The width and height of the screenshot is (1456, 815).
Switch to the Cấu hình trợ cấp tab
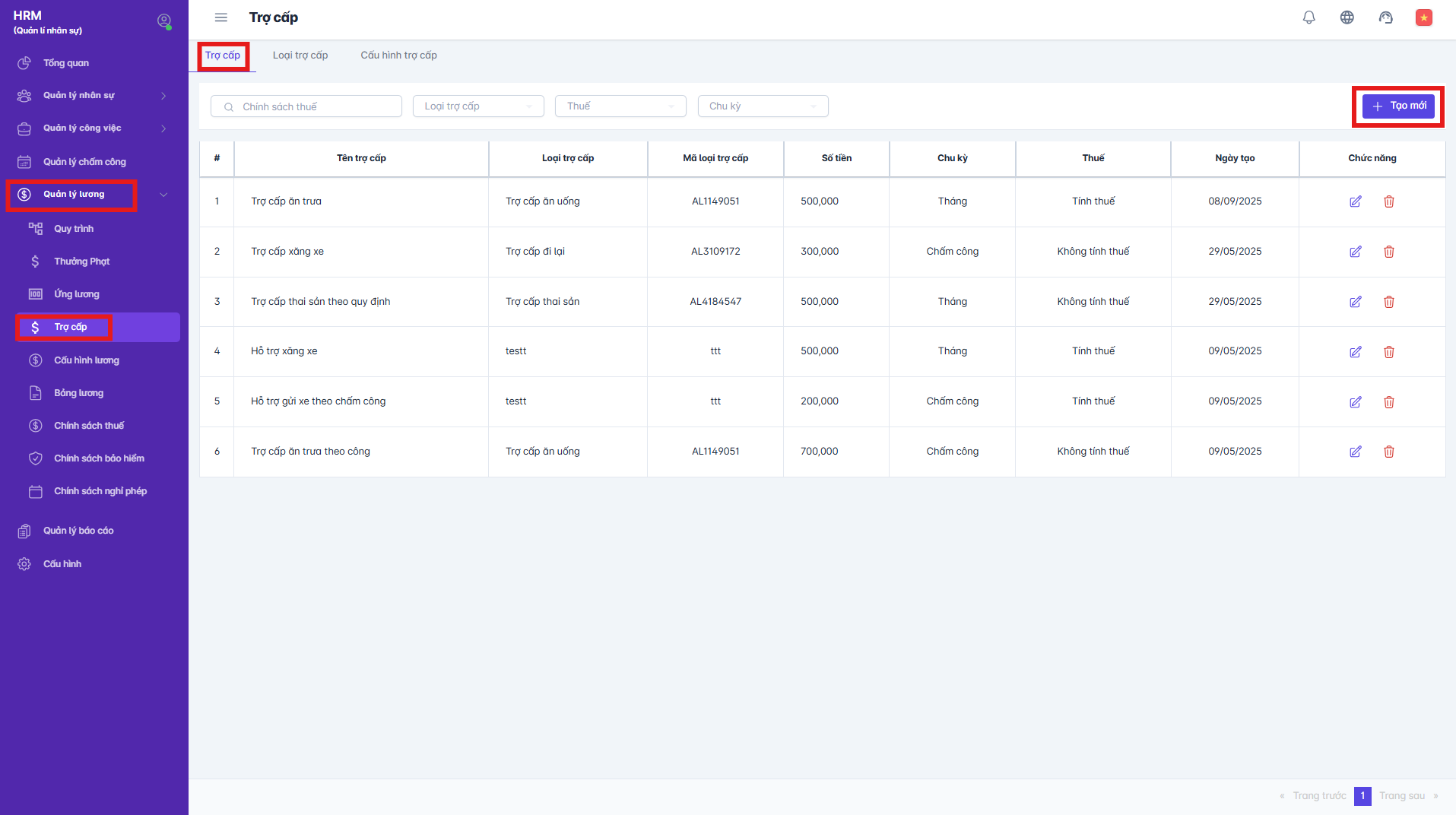point(398,55)
